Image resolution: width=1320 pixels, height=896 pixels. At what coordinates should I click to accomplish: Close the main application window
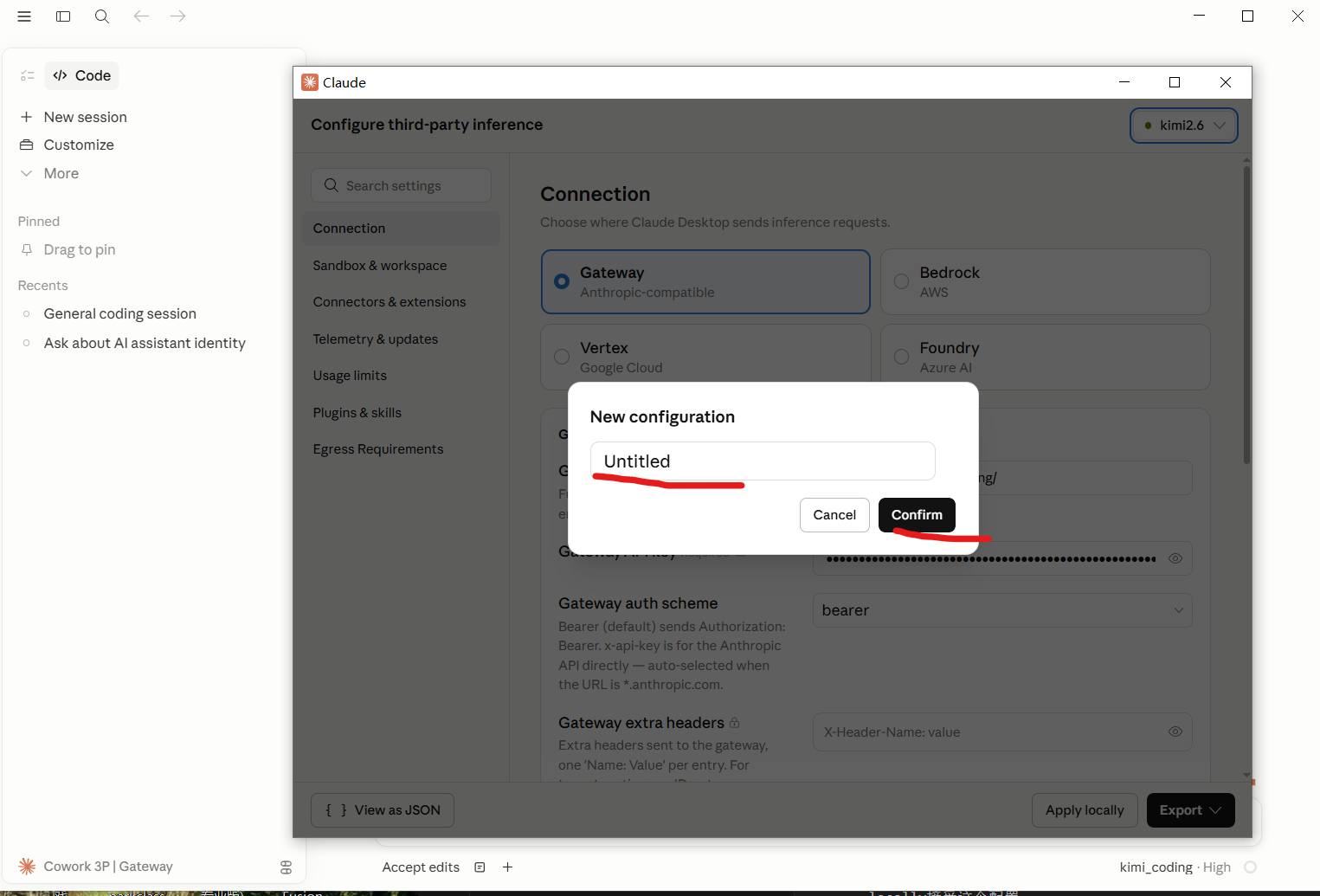tap(1297, 16)
